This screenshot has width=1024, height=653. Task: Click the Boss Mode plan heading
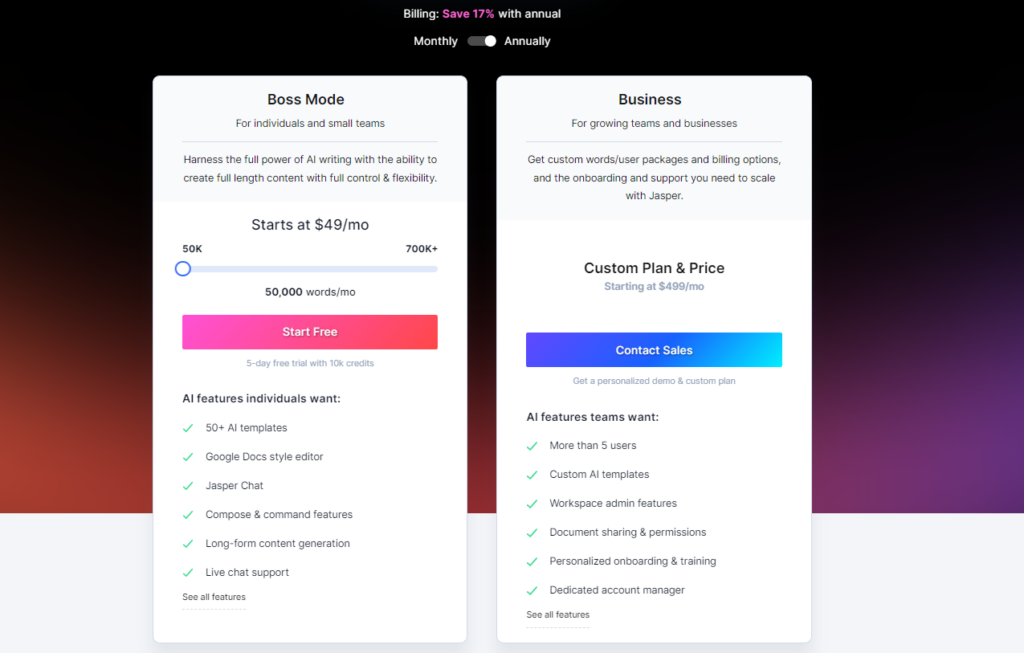click(x=306, y=100)
